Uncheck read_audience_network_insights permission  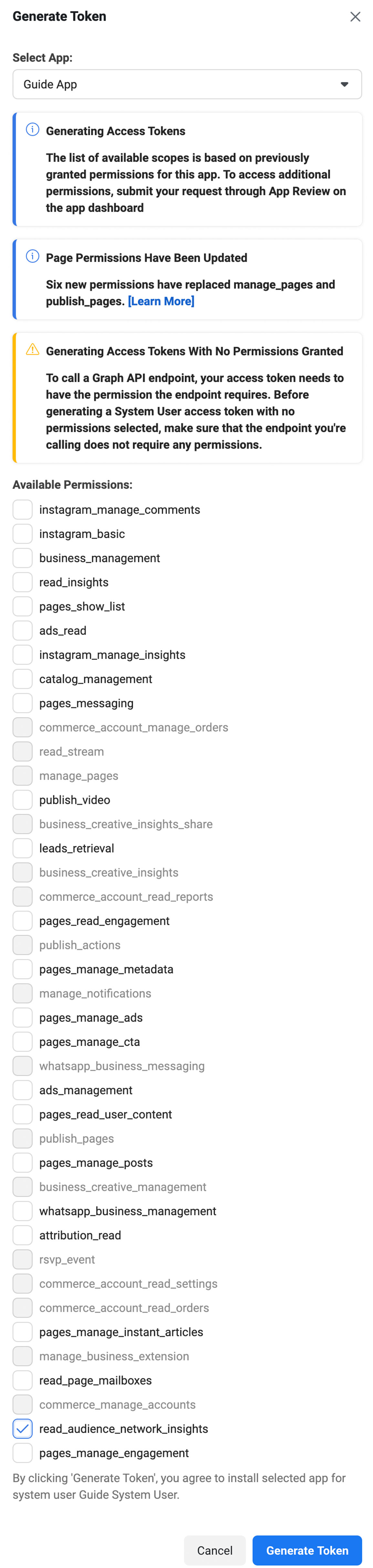click(23, 1429)
